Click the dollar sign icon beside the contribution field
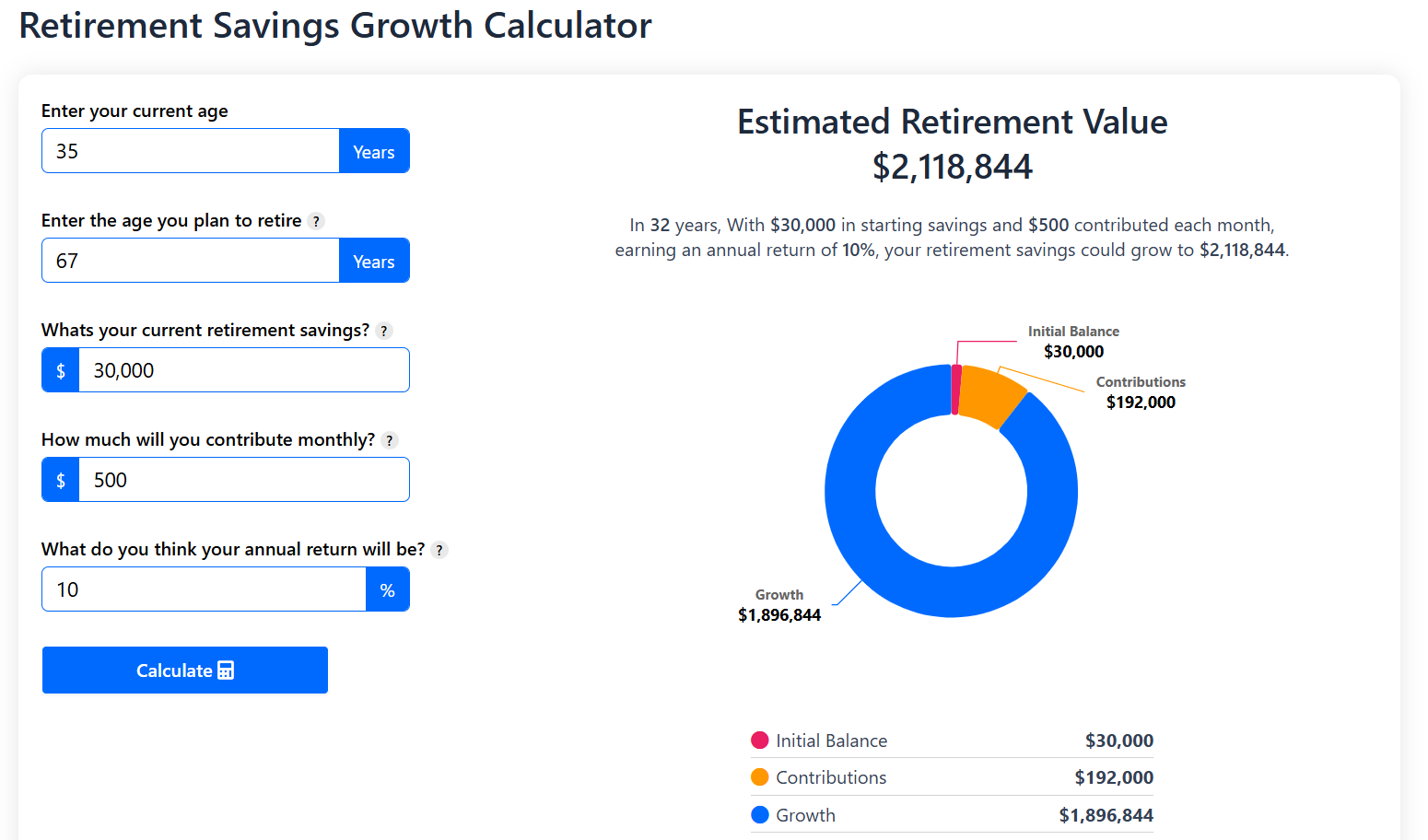The image size is (1428, 840). [60, 479]
